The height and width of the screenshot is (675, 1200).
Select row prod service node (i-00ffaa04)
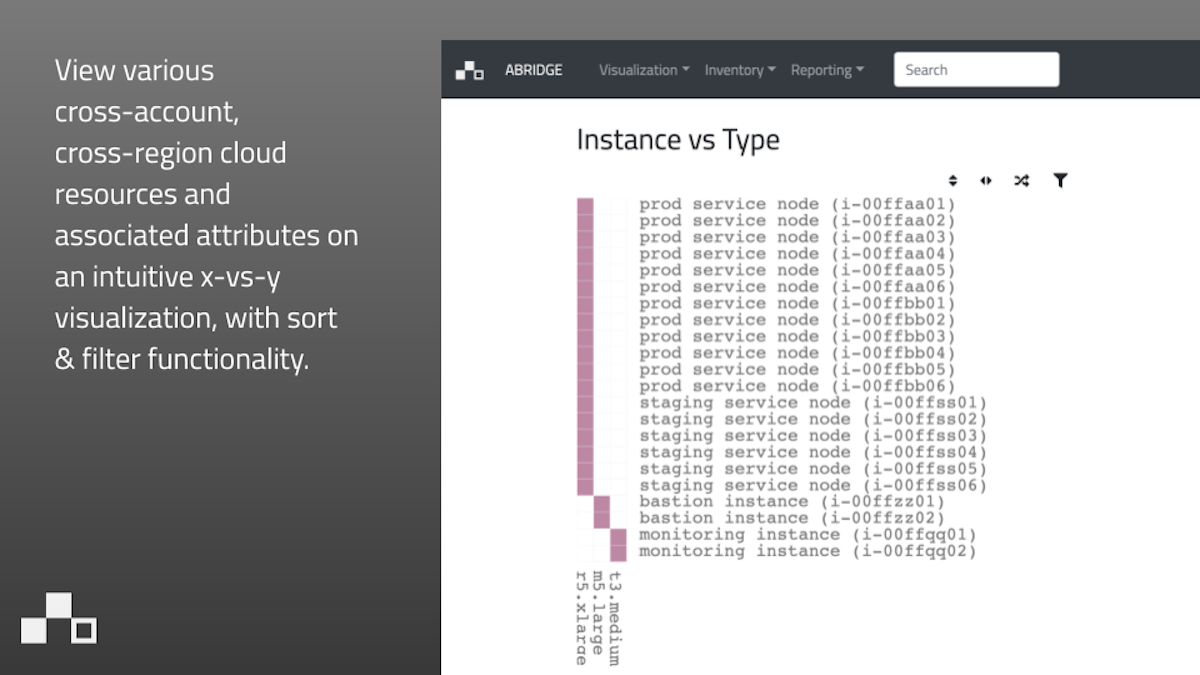(797, 254)
